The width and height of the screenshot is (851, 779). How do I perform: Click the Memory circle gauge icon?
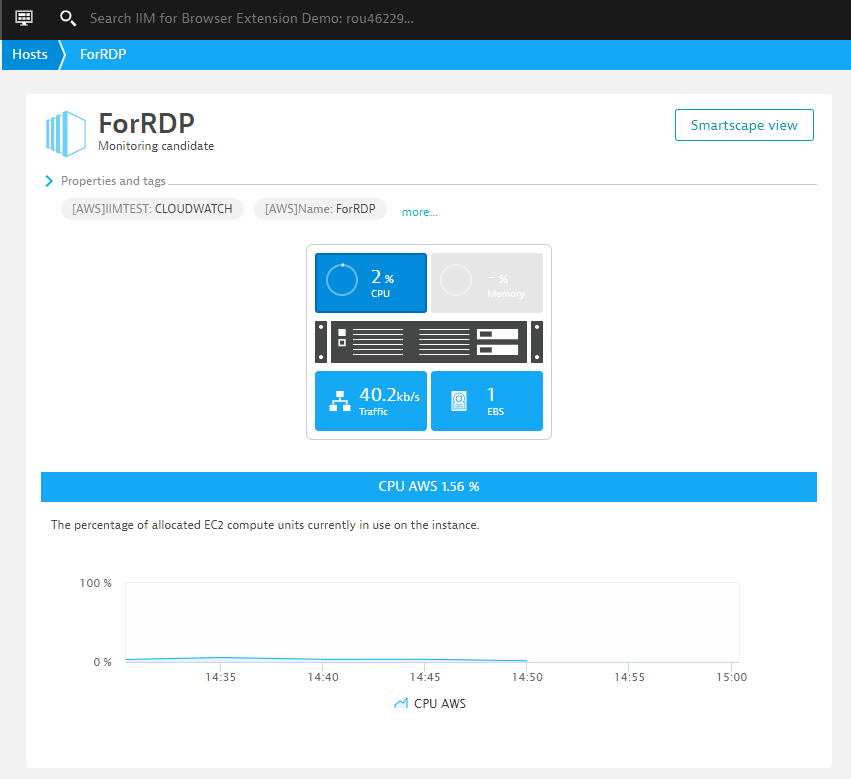click(456, 281)
